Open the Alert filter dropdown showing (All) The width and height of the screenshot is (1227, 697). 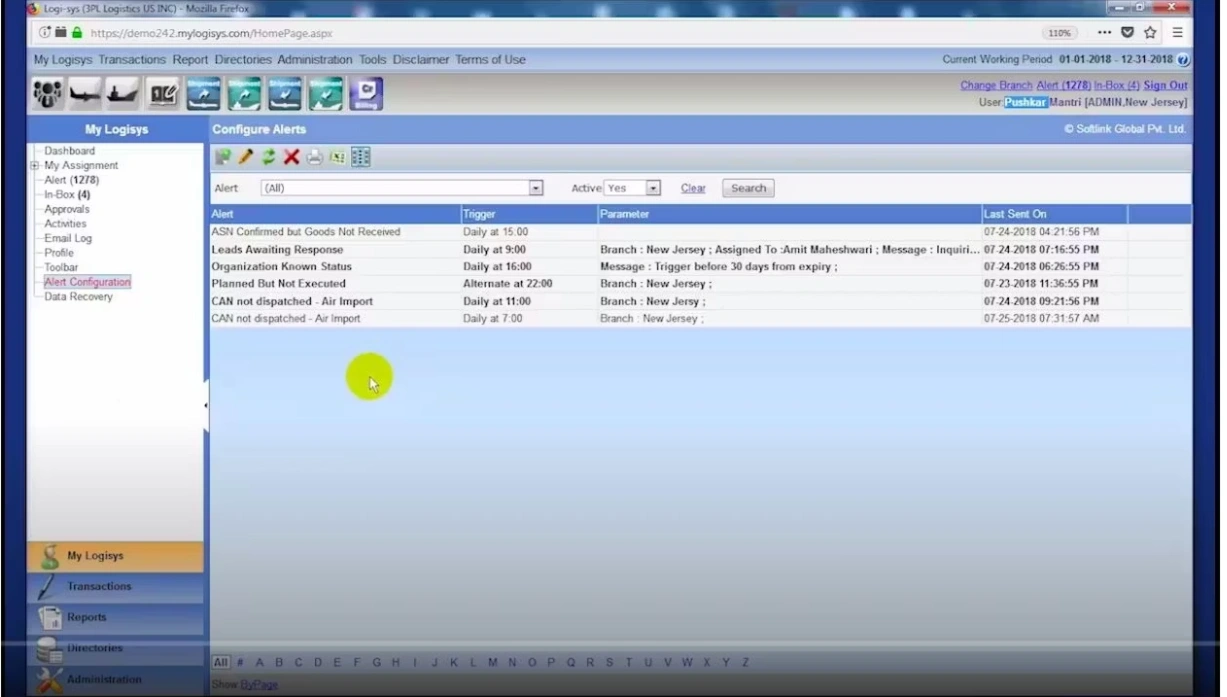[535, 187]
